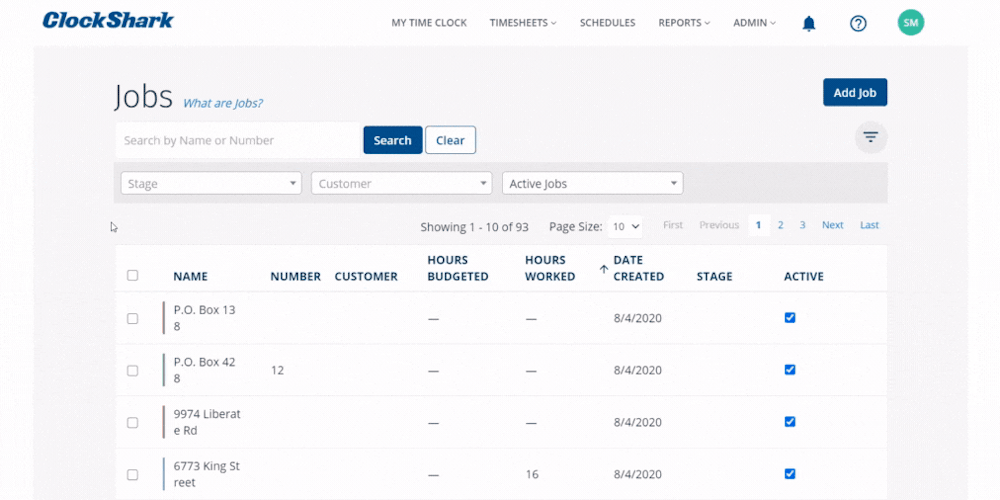Select the 9974 Liberate Rd row checkbox
The width and height of the screenshot is (1000, 500).
tap(132, 422)
